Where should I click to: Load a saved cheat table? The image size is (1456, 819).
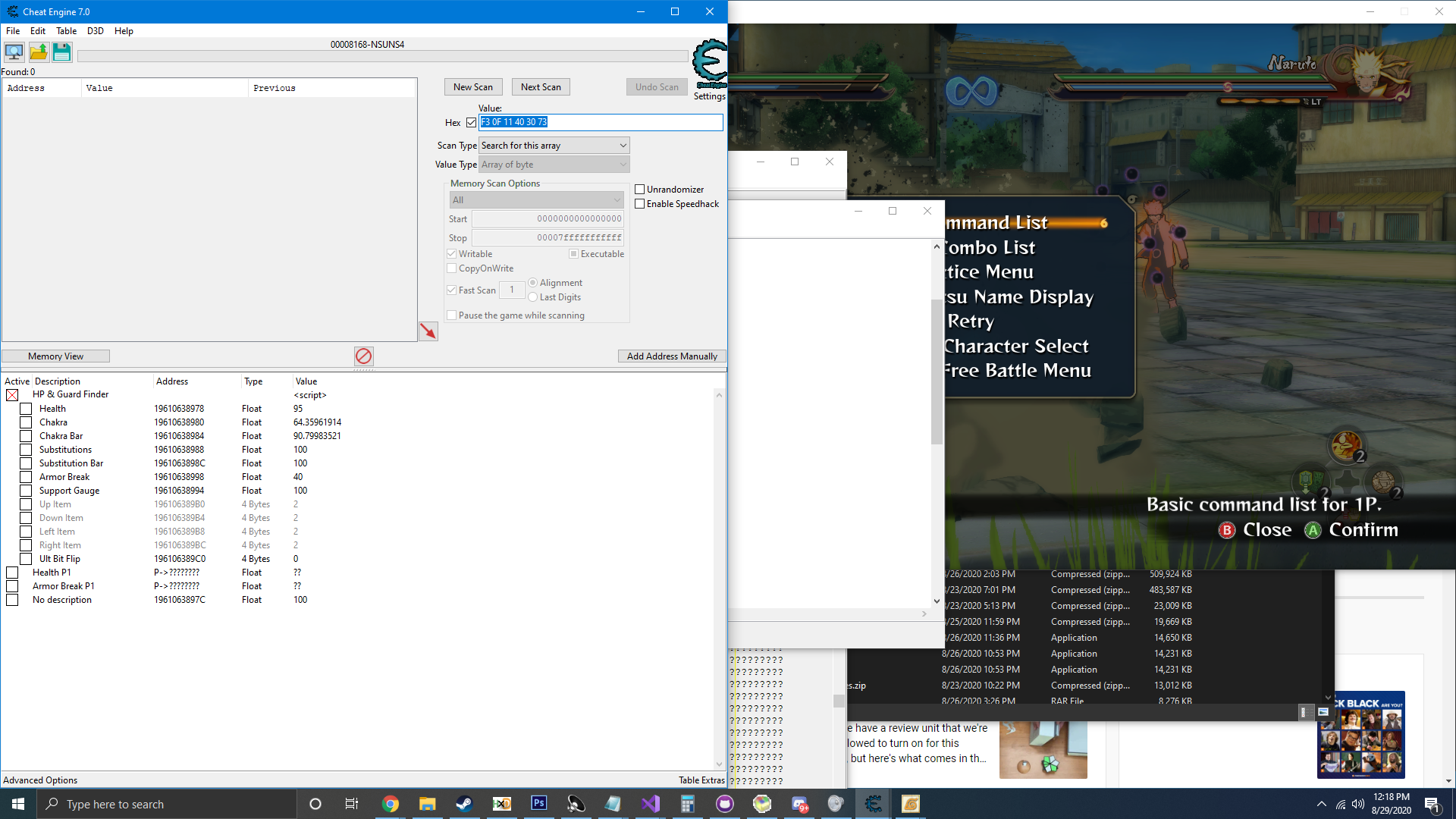point(38,52)
